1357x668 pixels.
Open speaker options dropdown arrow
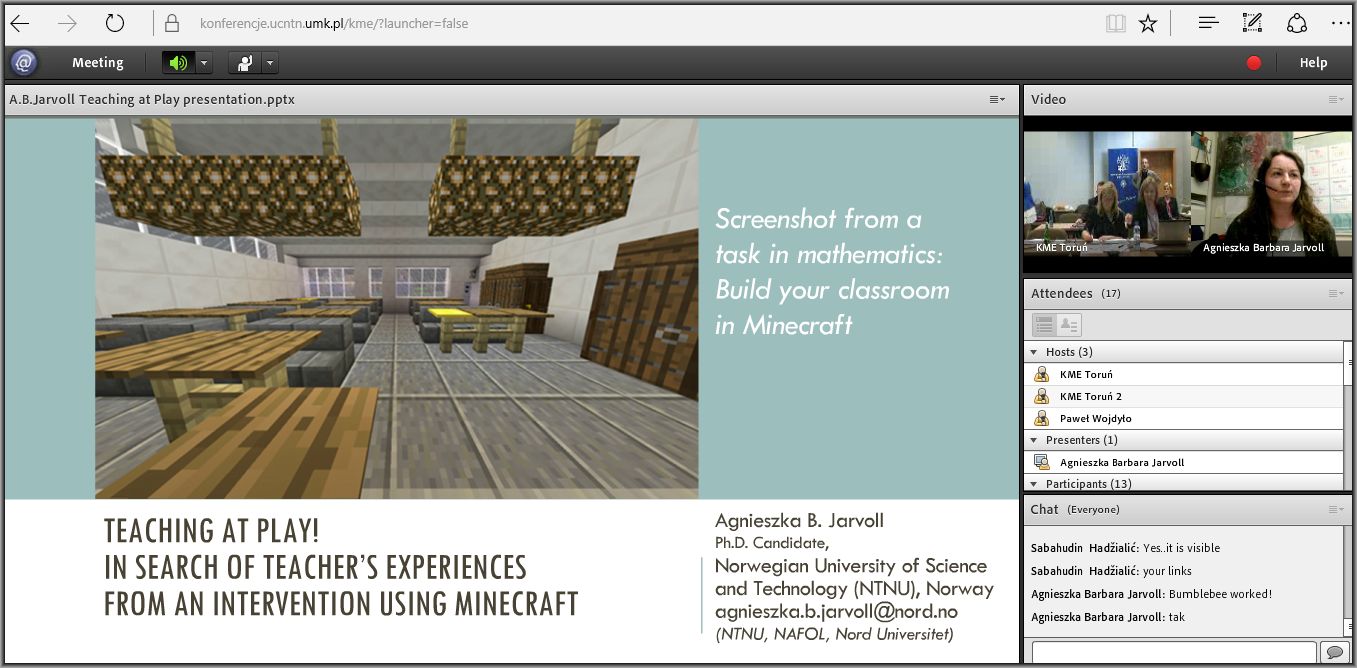coord(204,63)
